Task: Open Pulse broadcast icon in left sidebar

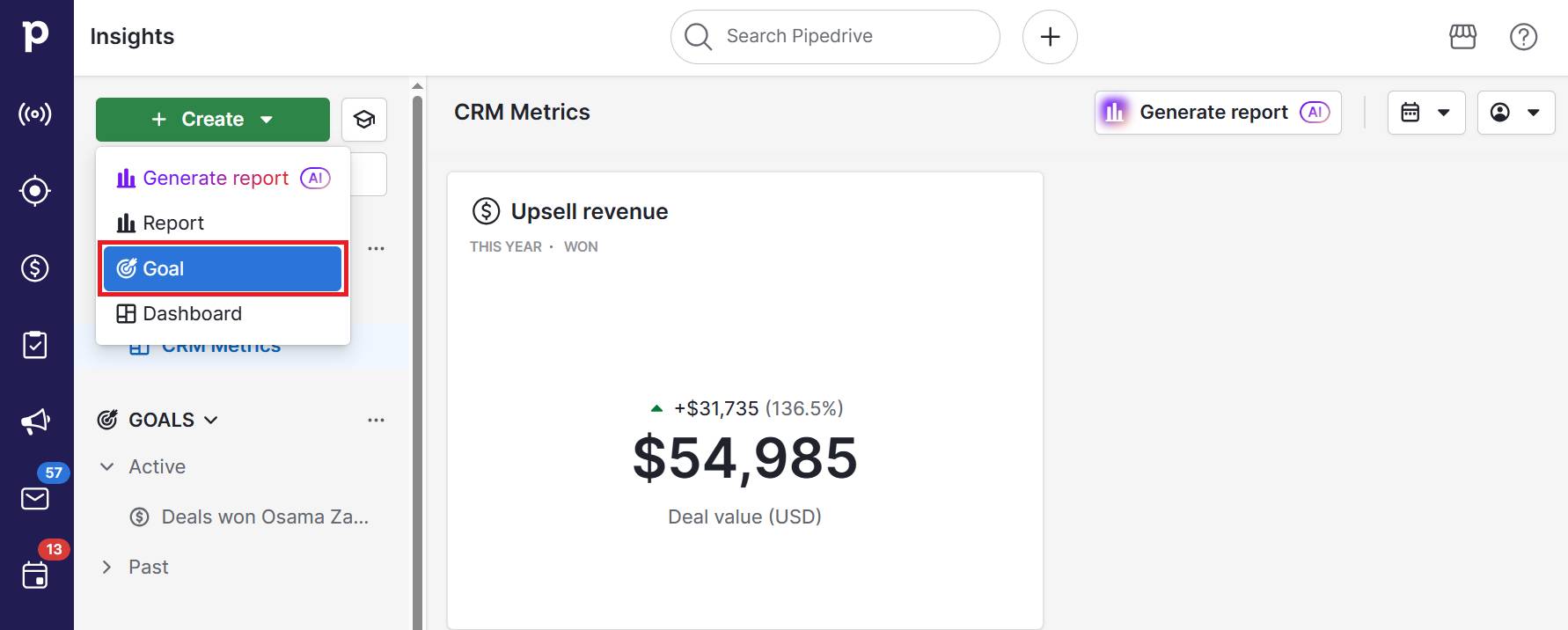Action: click(x=35, y=114)
